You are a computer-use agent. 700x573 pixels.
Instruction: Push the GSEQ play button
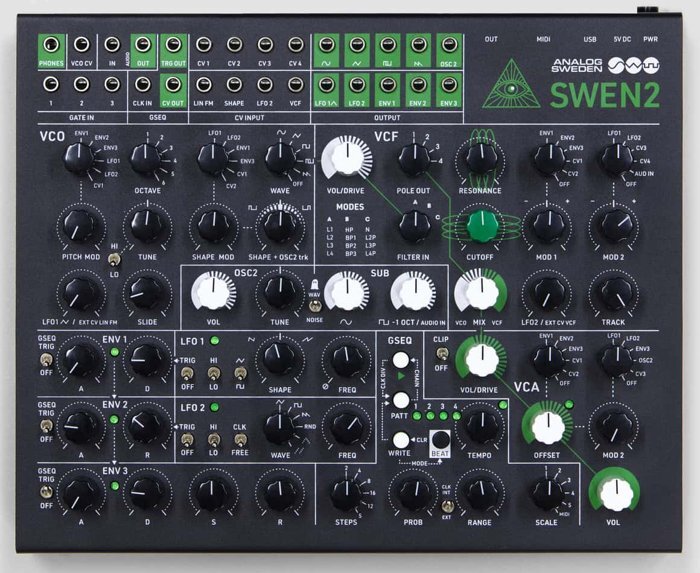pos(400,360)
